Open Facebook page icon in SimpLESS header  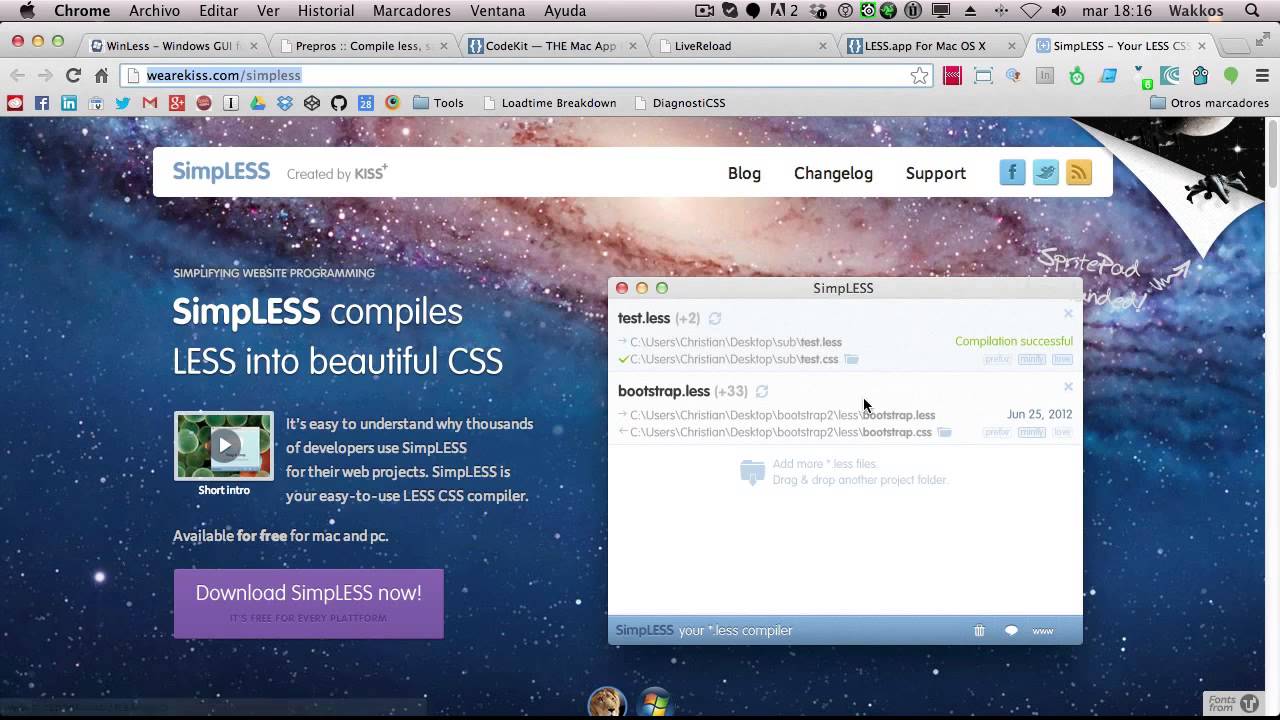point(1012,173)
